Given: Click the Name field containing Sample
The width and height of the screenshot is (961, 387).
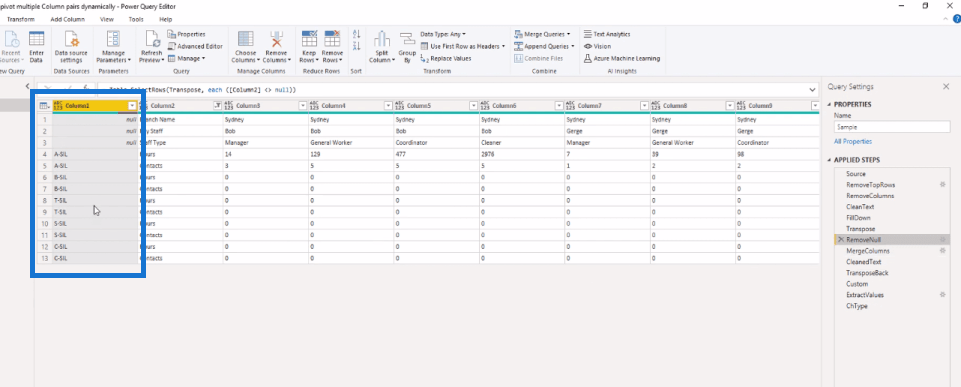Looking at the screenshot, I should (892, 128).
